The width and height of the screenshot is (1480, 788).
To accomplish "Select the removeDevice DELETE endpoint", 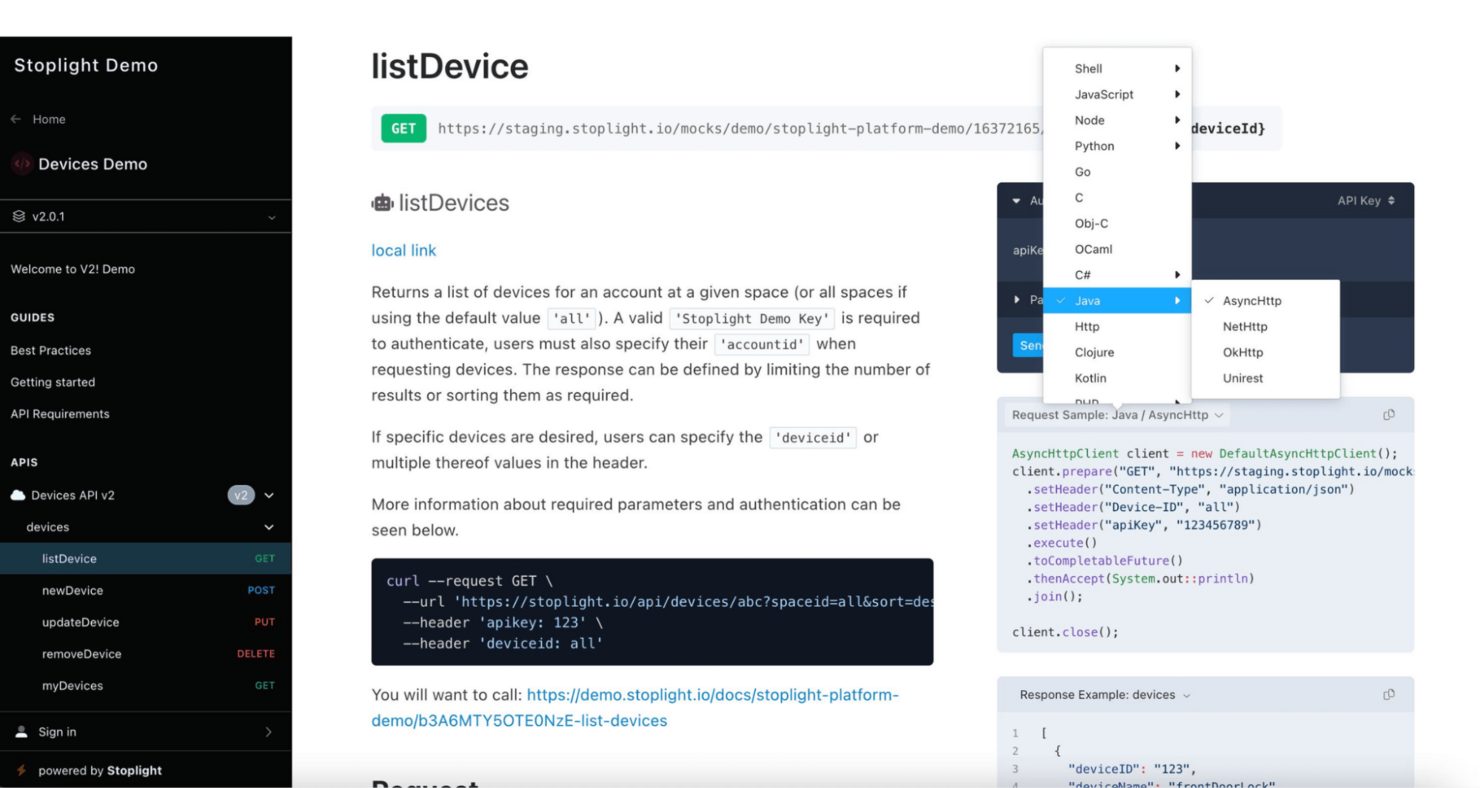I will 146,654.
